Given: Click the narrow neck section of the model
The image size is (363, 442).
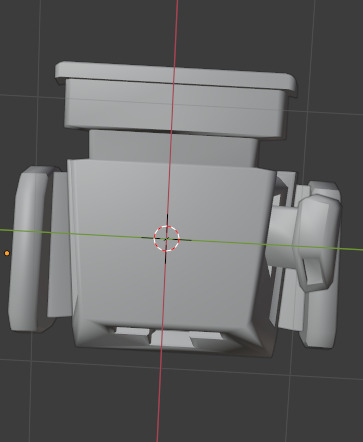Looking at the screenshot, I should click(x=173, y=148).
